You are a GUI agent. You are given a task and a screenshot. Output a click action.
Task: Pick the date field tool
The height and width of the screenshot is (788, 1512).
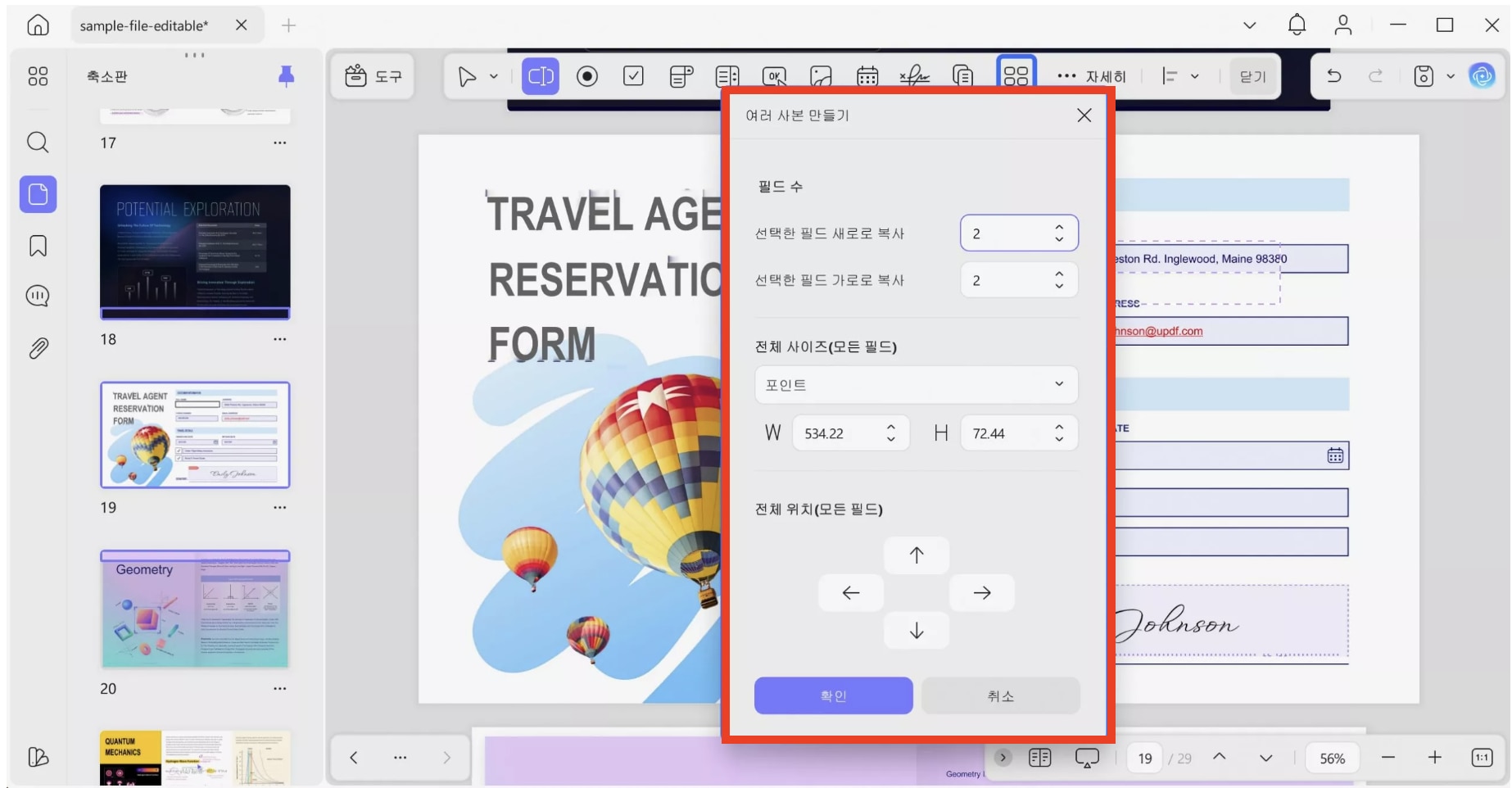click(867, 76)
